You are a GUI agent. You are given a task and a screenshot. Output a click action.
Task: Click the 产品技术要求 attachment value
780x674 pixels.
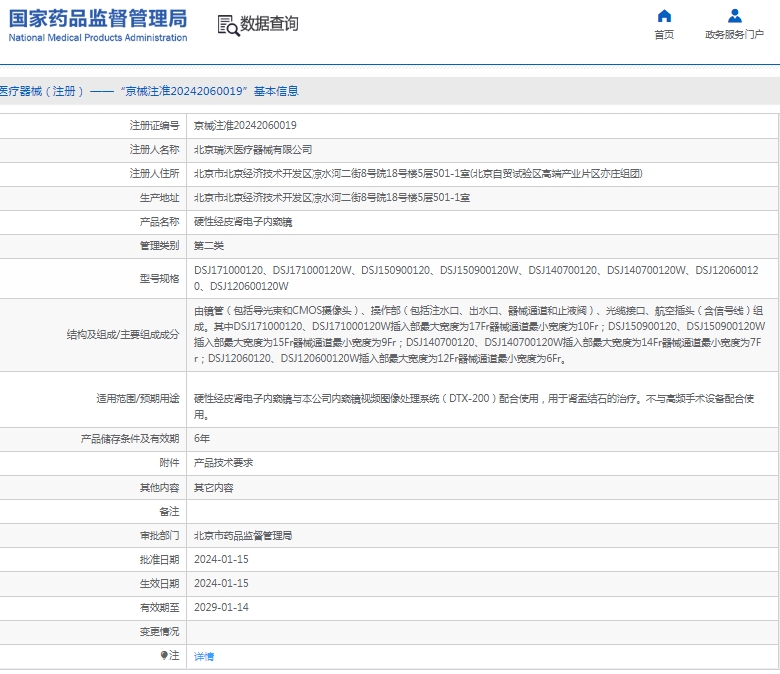coord(223,463)
